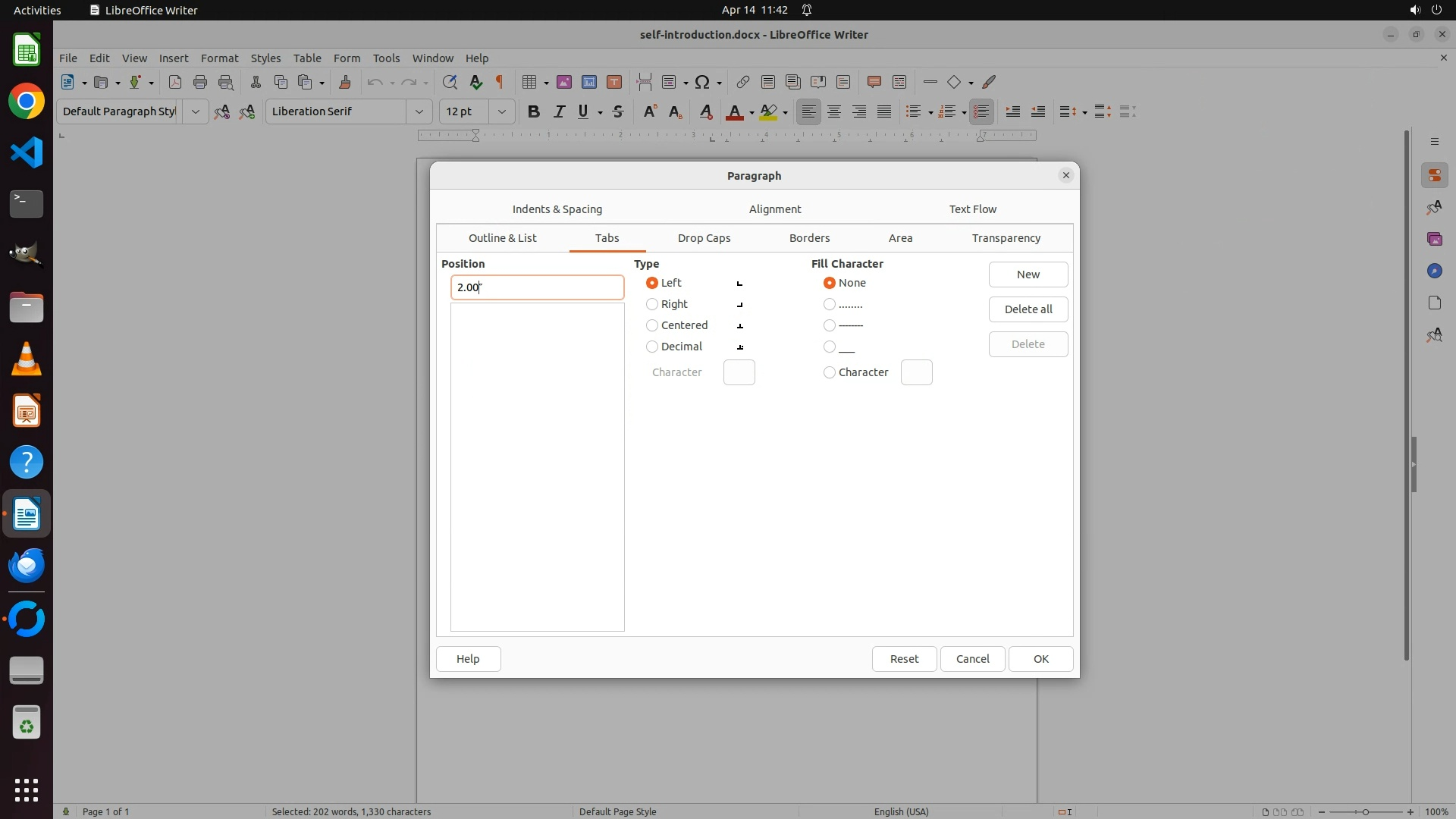Select the Right tab type radio
The height and width of the screenshot is (819, 1456).
[652, 304]
